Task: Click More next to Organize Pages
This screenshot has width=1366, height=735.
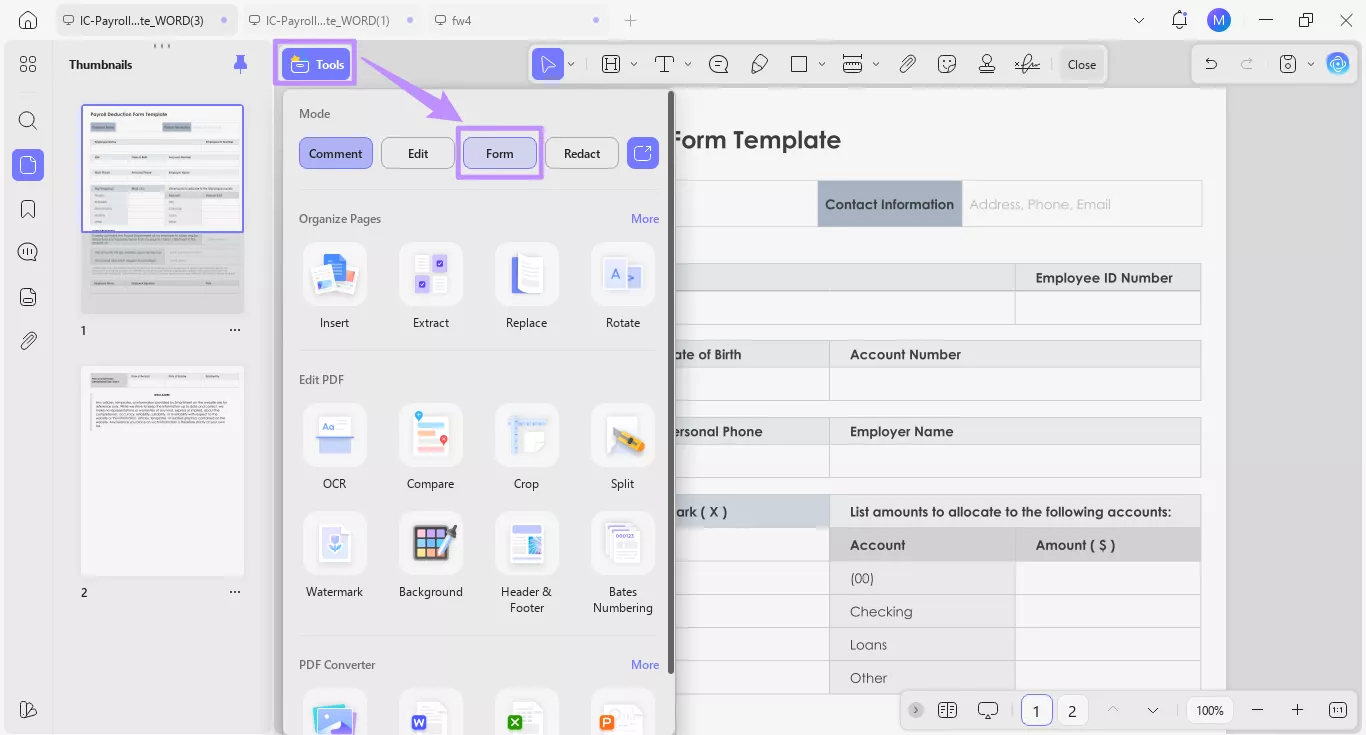Action: pos(645,218)
